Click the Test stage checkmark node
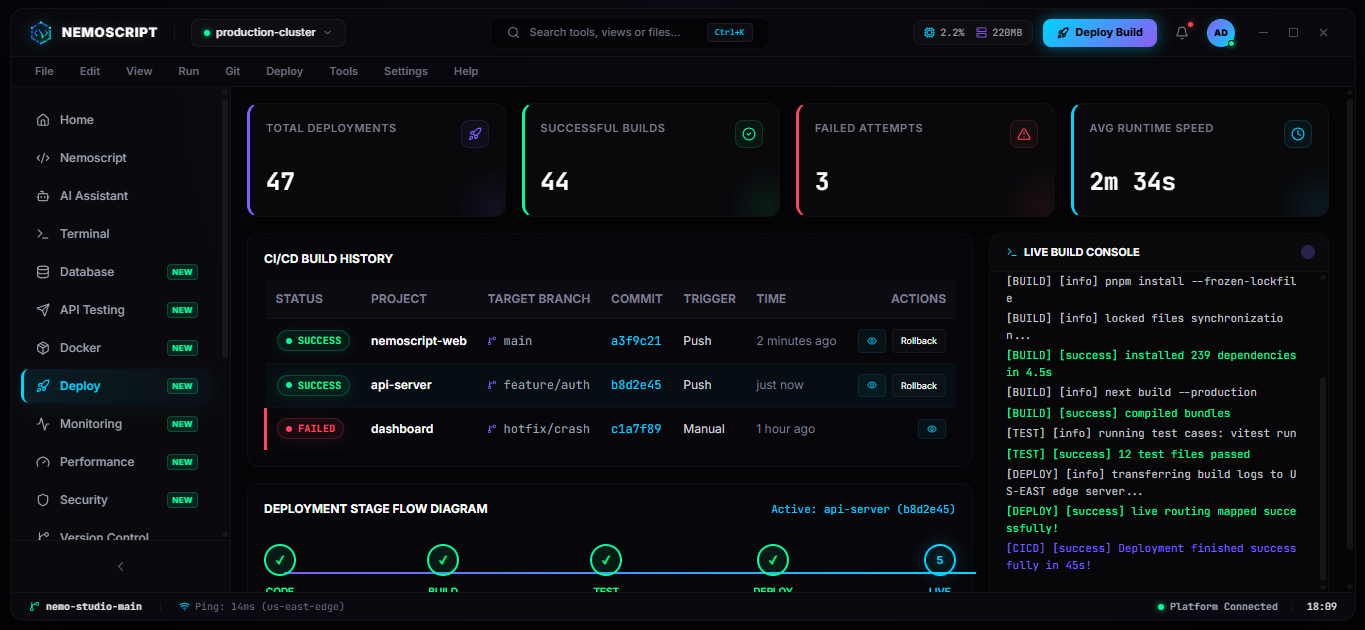The width and height of the screenshot is (1365, 630). pyautogui.click(x=606, y=560)
